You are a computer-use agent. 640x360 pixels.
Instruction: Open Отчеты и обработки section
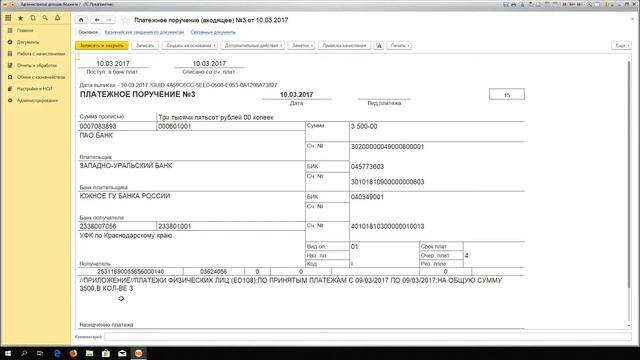(x=37, y=65)
